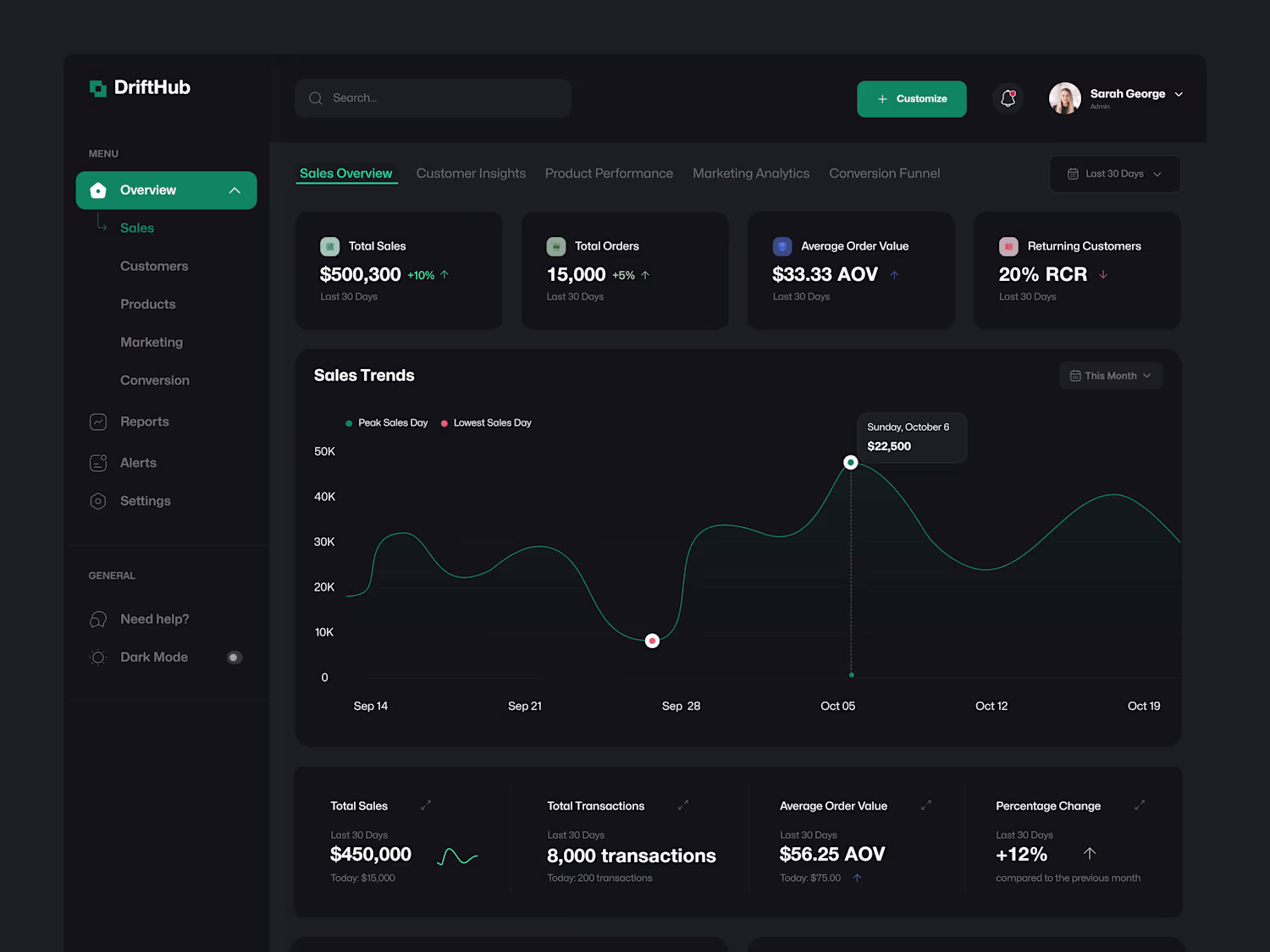Click the Reports sidebar icon

coord(98,421)
